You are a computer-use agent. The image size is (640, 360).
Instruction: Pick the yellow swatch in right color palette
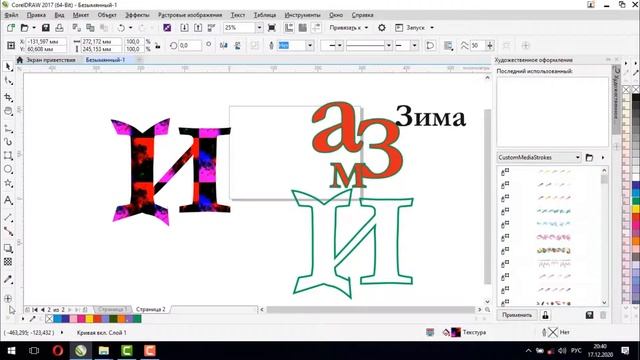pyautogui.click(x=636, y=209)
